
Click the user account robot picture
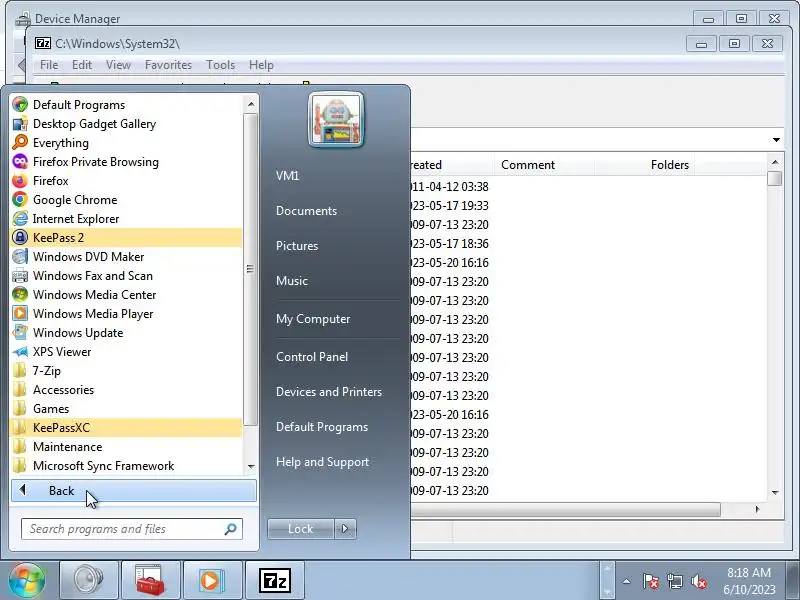coord(336,119)
